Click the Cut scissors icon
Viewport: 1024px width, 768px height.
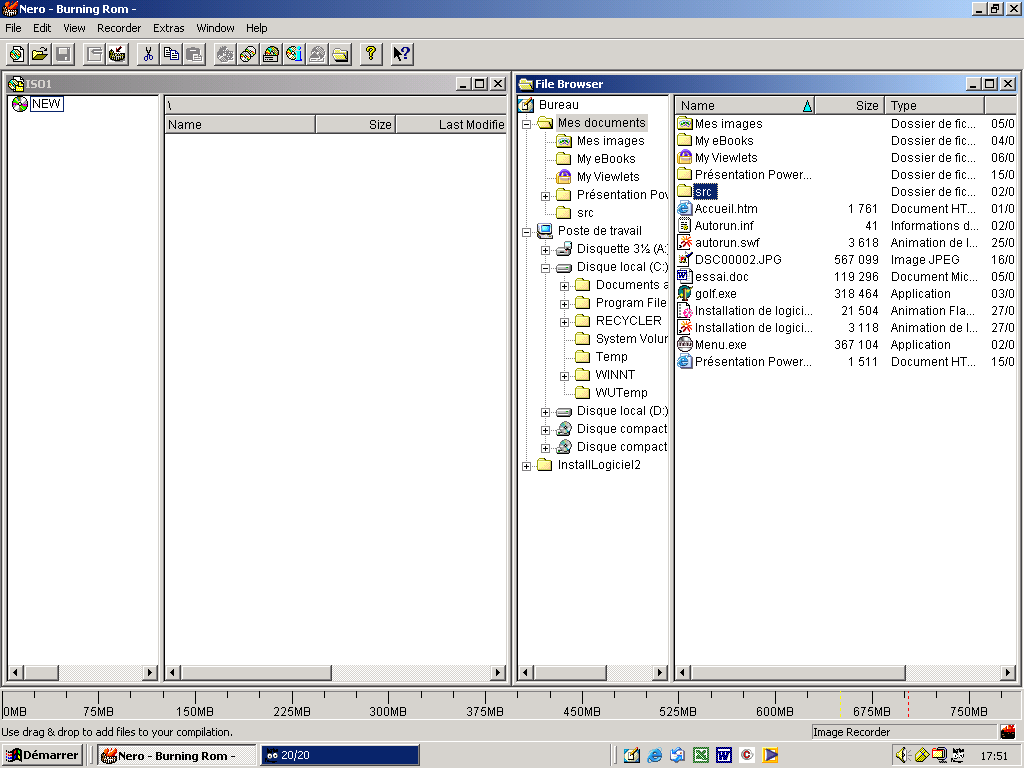pos(148,54)
